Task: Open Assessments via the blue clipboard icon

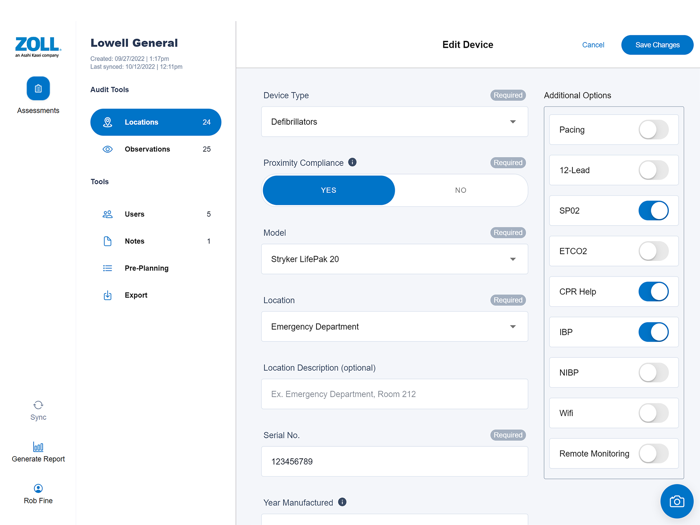Action: coord(38,88)
